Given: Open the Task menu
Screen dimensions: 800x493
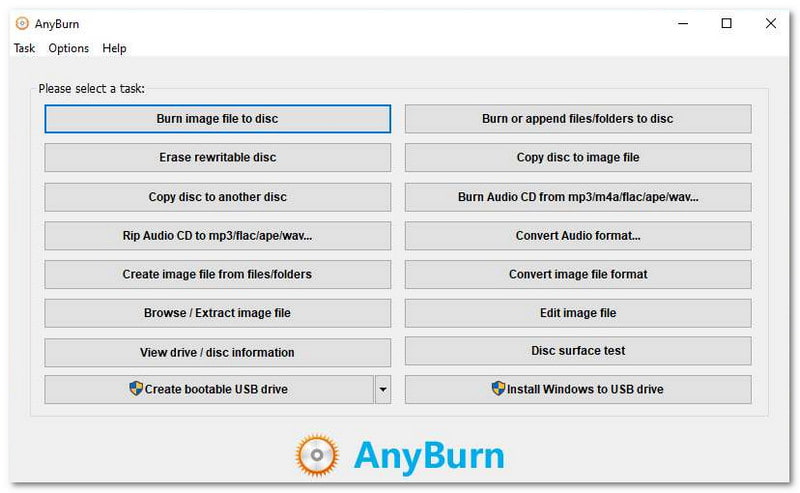Looking at the screenshot, I should (x=24, y=48).
